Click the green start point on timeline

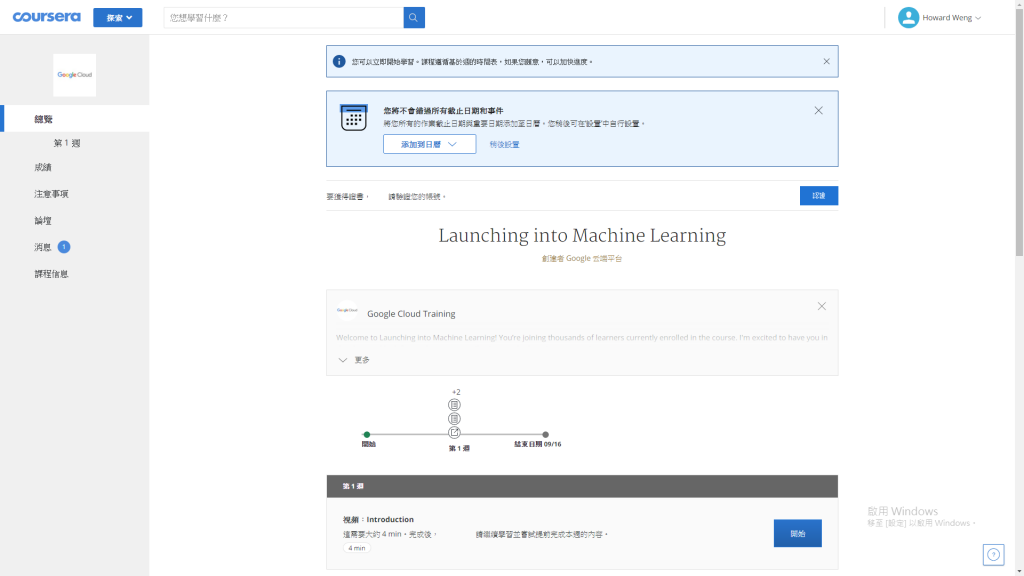(x=367, y=434)
